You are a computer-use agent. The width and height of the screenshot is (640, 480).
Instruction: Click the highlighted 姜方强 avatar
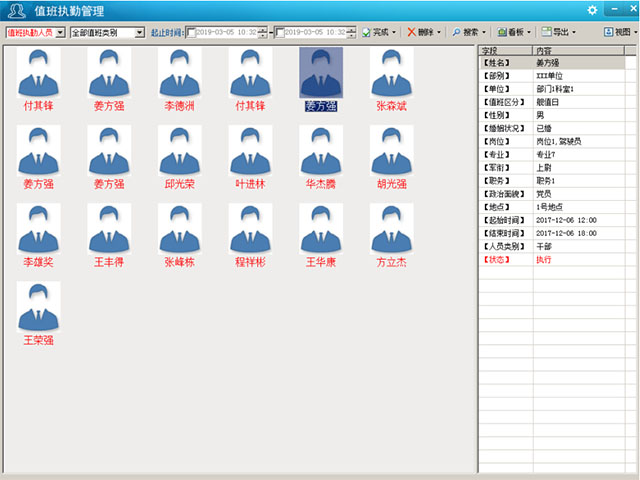(321, 73)
